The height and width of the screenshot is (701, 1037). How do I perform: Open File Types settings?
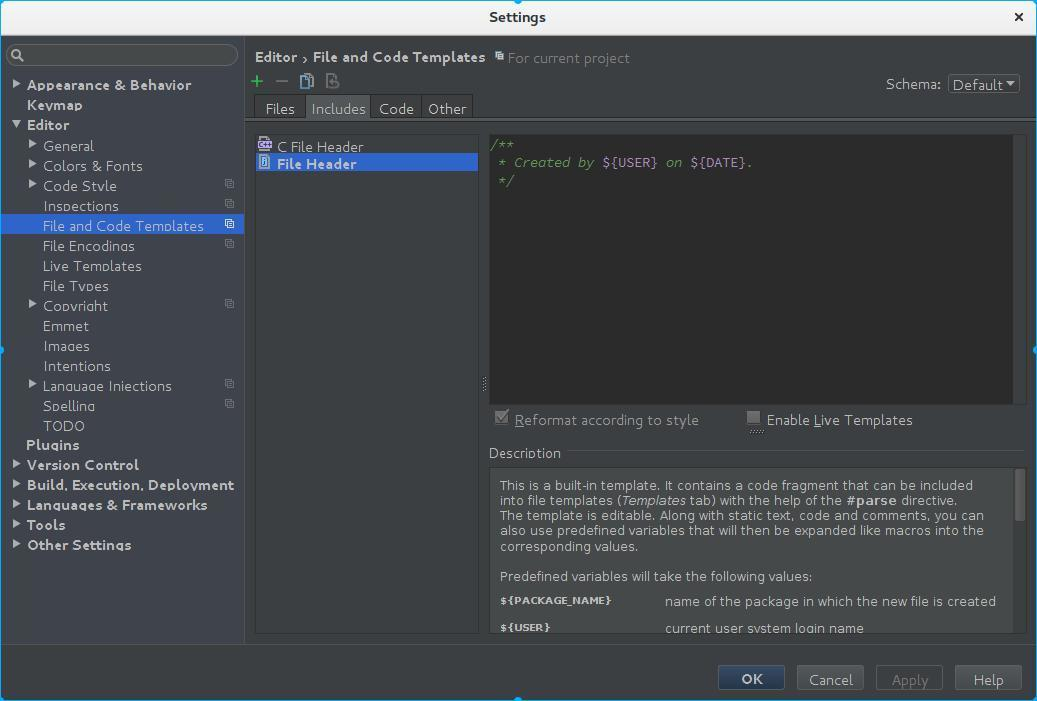click(x=75, y=286)
